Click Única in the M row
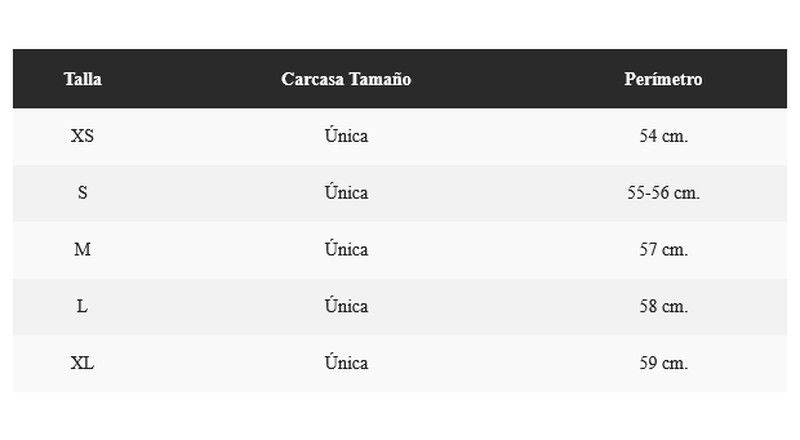800x440 pixels. point(346,250)
